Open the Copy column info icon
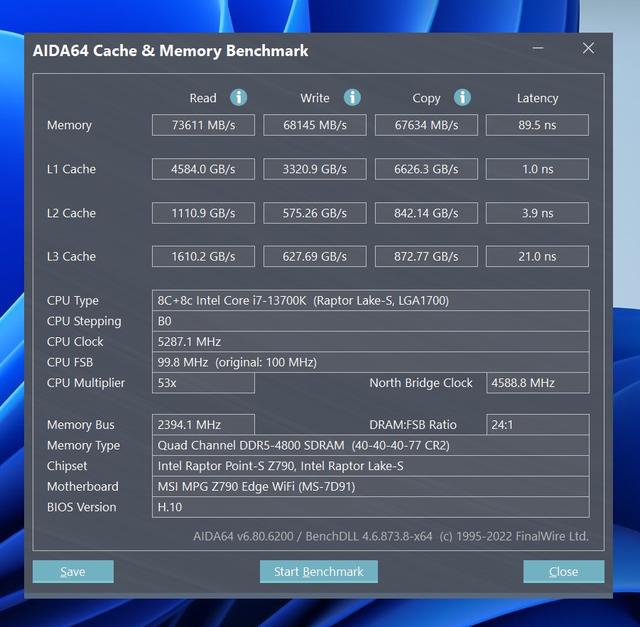Screen dimensions: 640x627 (x=462, y=98)
